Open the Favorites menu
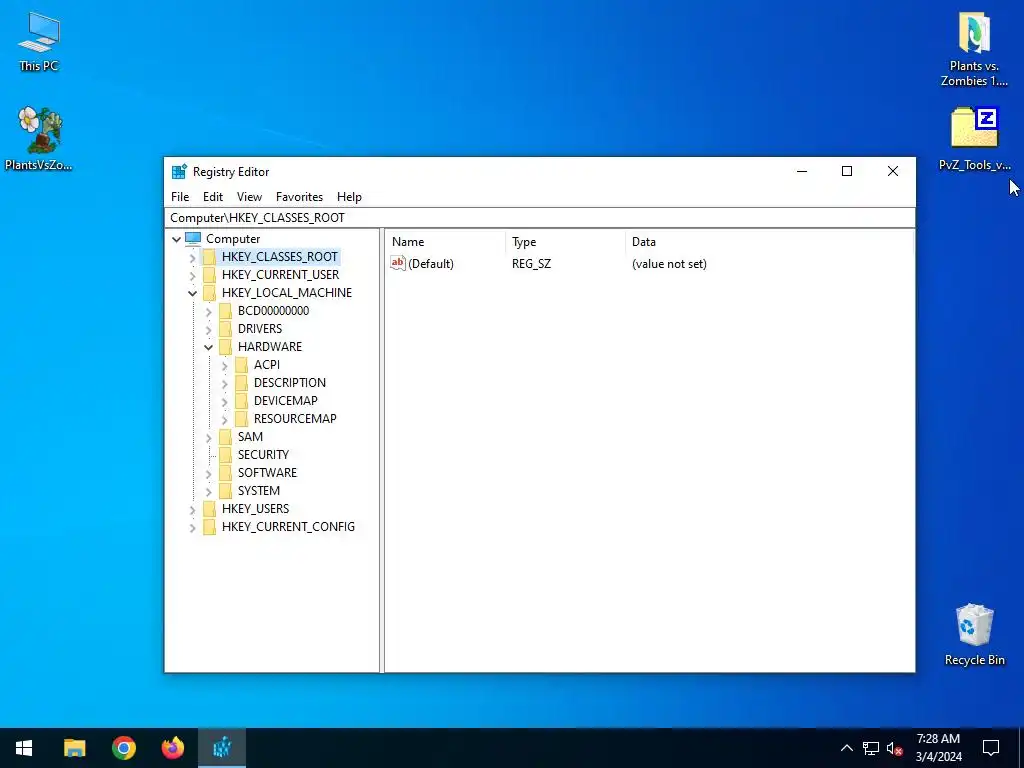The image size is (1024, 768). tap(299, 197)
